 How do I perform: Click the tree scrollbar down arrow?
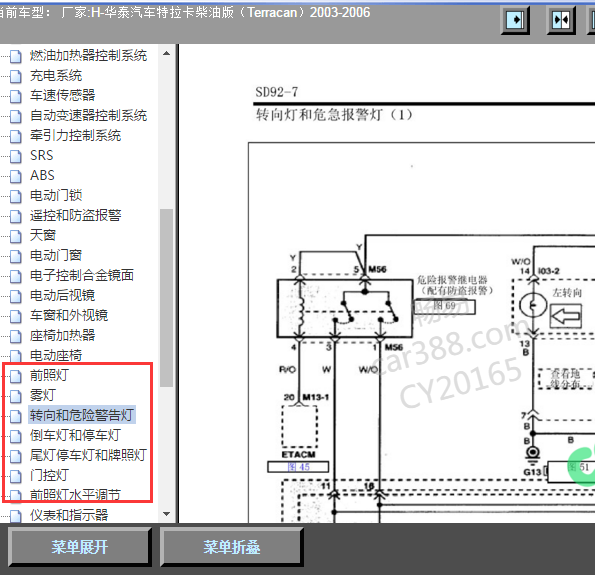(166, 514)
